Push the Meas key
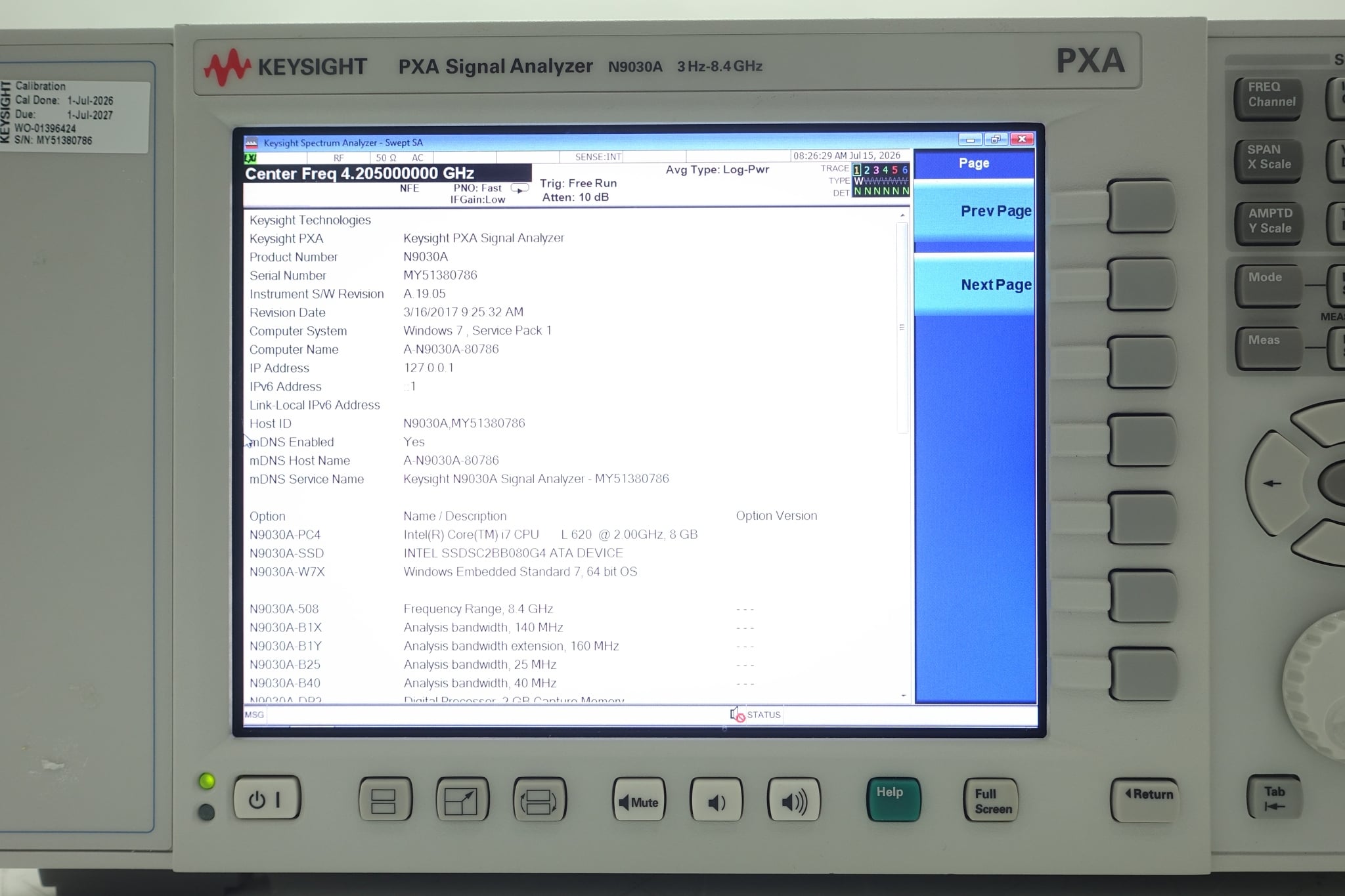The image size is (1345, 896). pyautogui.click(x=1268, y=348)
